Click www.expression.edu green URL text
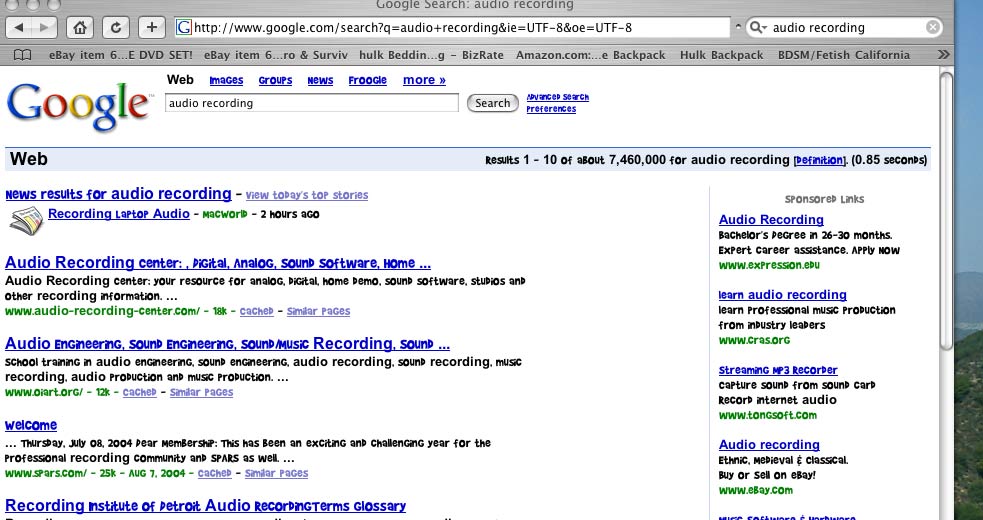The width and height of the screenshot is (983, 520). click(769, 265)
